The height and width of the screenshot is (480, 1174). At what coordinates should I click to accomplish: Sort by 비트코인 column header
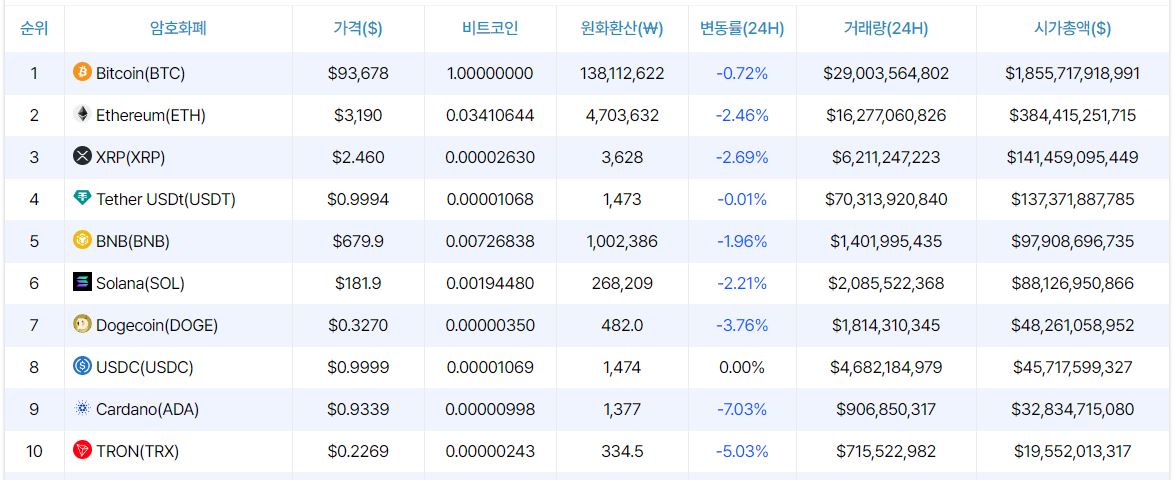point(490,29)
